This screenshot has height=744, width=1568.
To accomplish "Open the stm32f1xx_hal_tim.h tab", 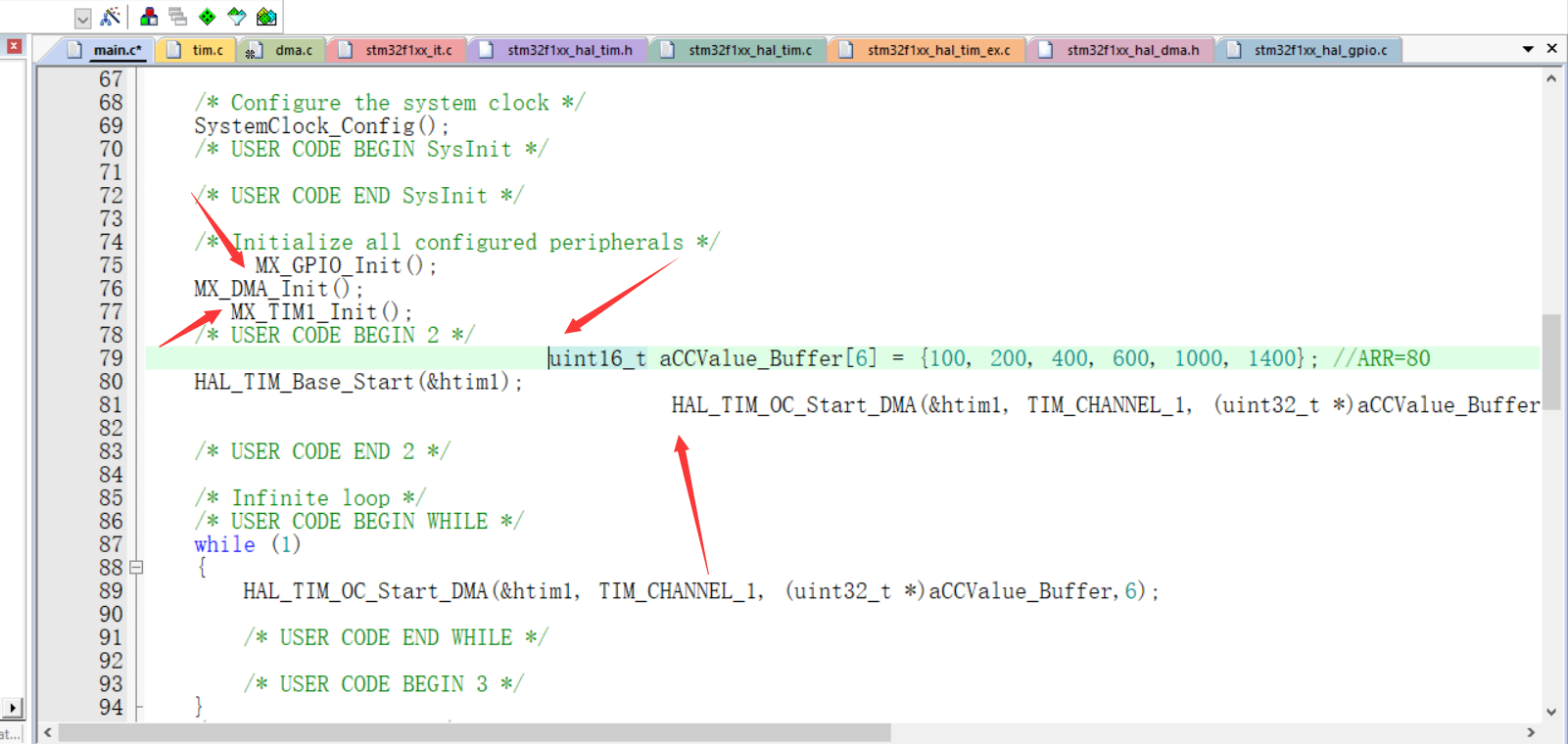I will pyautogui.click(x=557, y=50).
